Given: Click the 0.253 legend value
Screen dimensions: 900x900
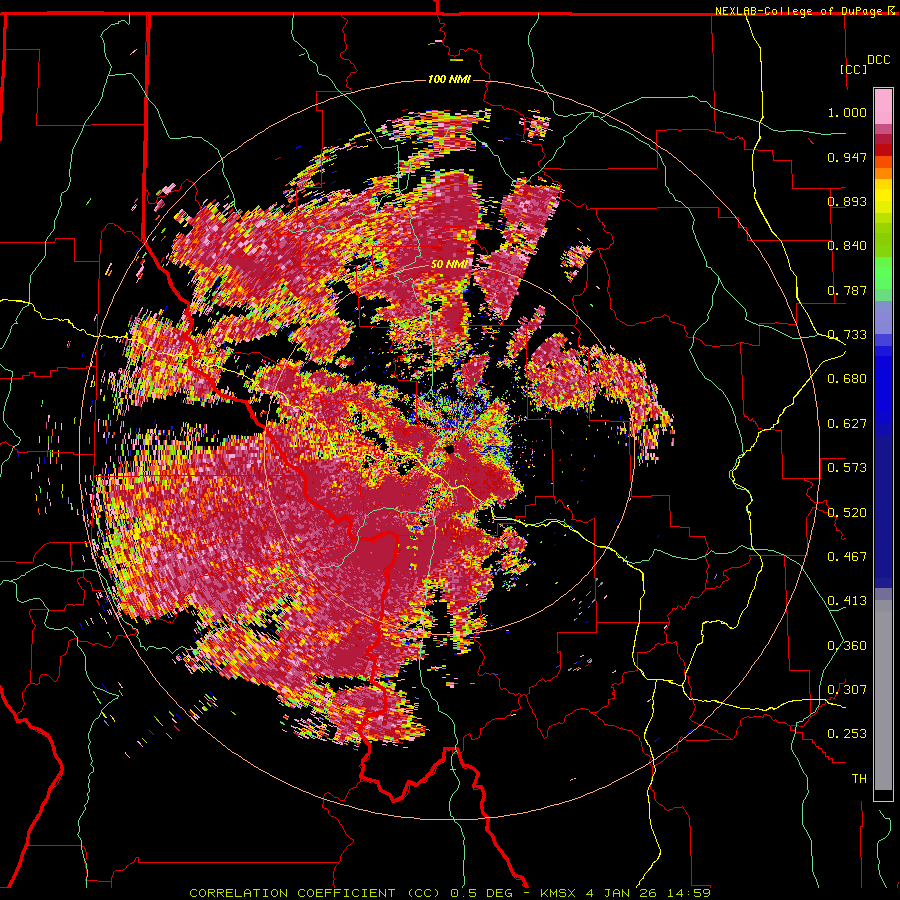Looking at the screenshot, I should click(x=847, y=734).
